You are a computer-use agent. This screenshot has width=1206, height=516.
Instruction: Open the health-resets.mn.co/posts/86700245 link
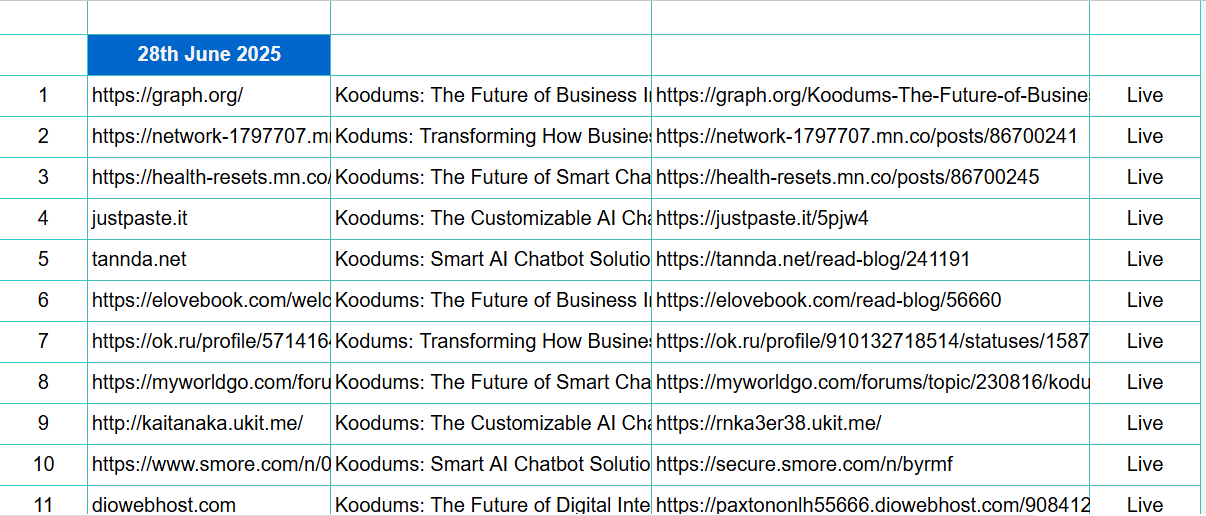(x=848, y=177)
